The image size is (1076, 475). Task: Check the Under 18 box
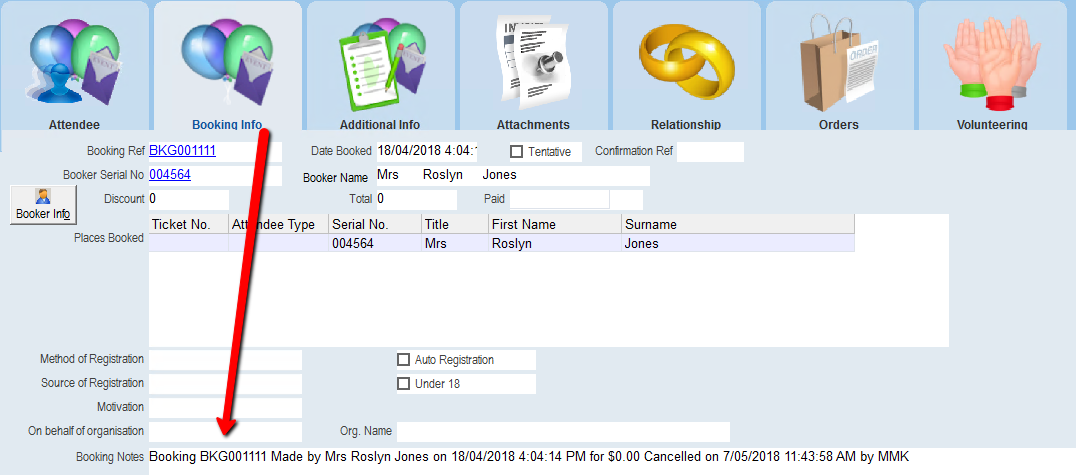[x=404, y=384]
